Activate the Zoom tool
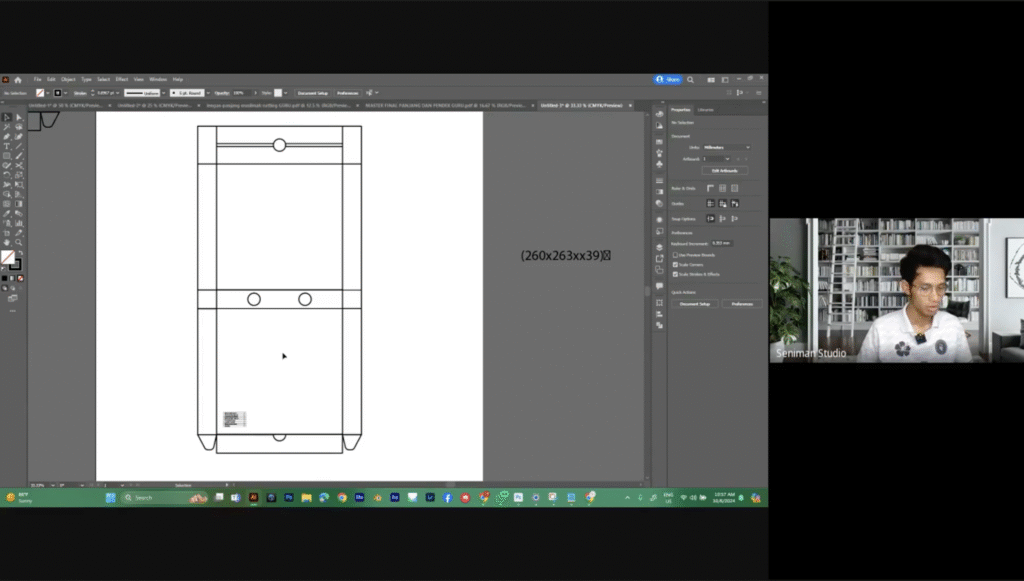This screenshot has width=1024, height=581. click(18, 242)
